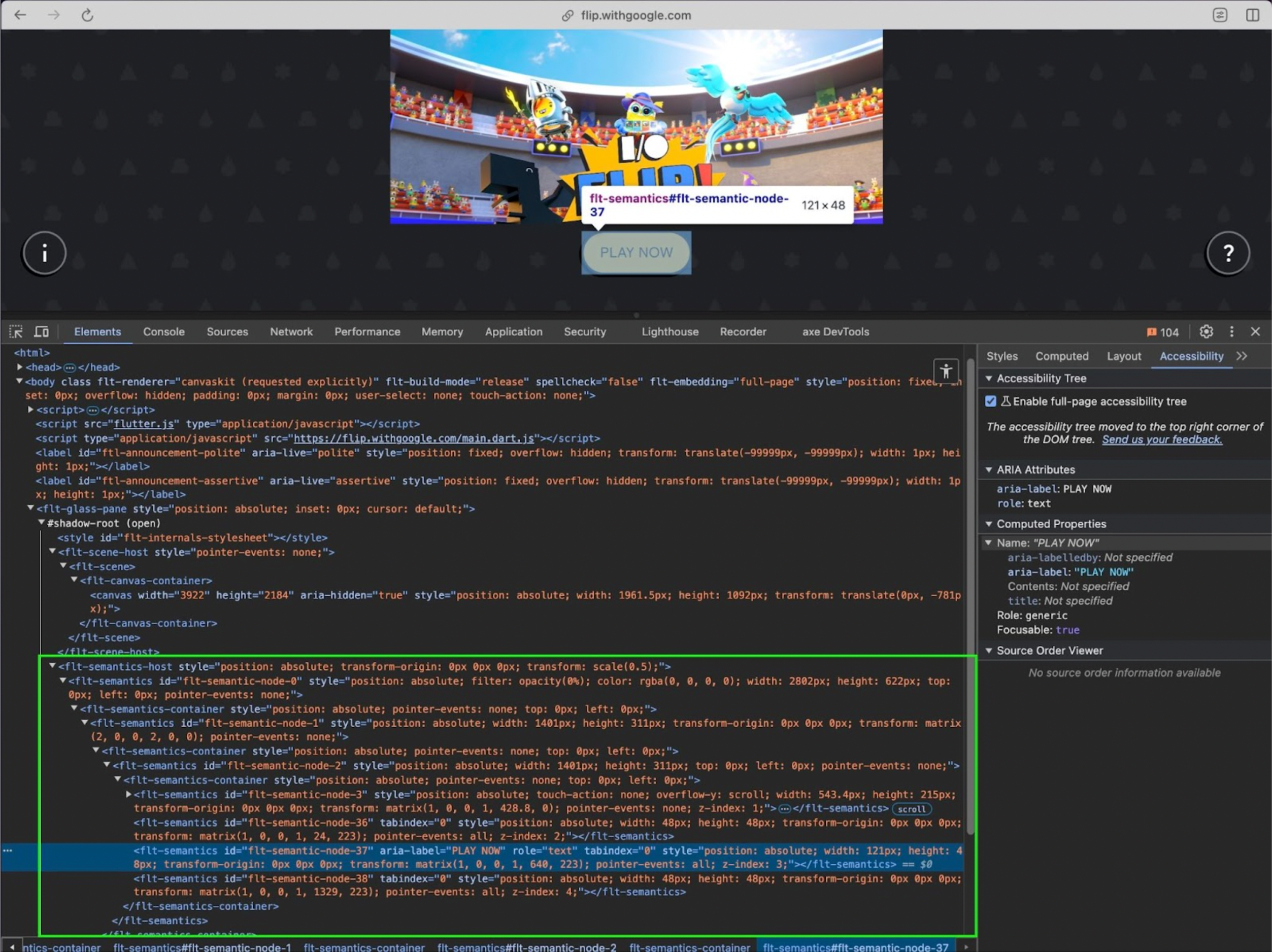
Task: Show more sidebar tabs chevron
Action: click(x=1242, y=356)
